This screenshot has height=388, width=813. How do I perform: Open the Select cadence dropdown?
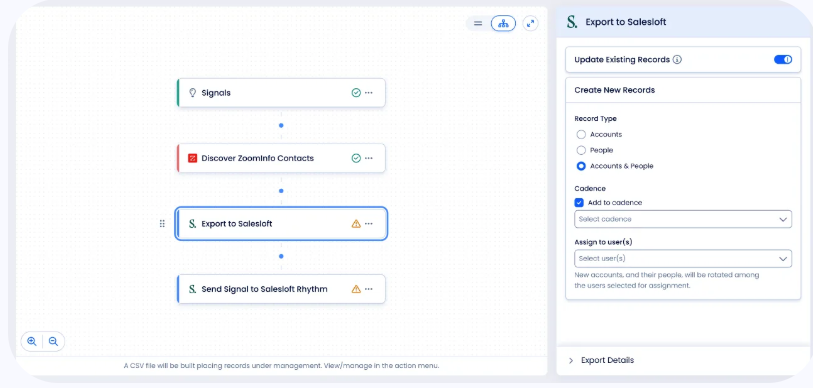683,219
